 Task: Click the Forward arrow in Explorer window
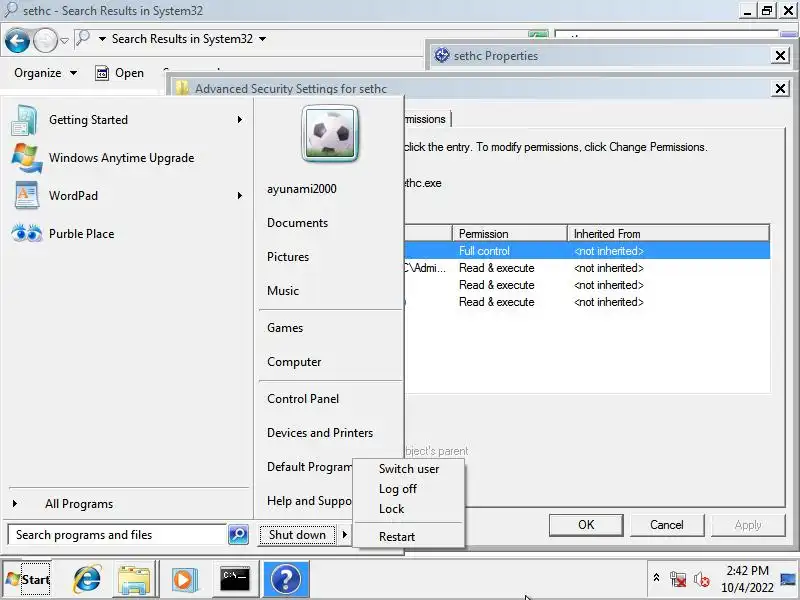[45, 40]
